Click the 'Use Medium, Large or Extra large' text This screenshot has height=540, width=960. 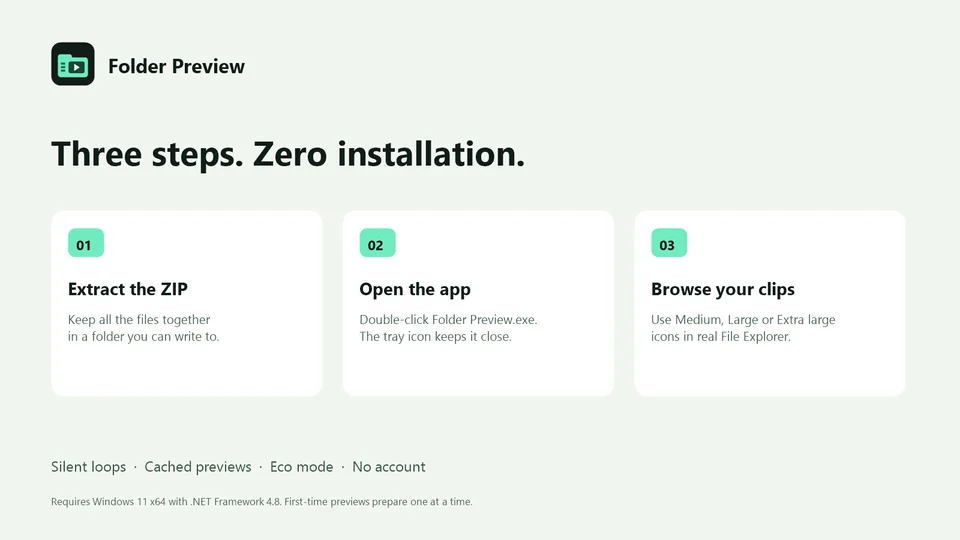tap(743, 320)
